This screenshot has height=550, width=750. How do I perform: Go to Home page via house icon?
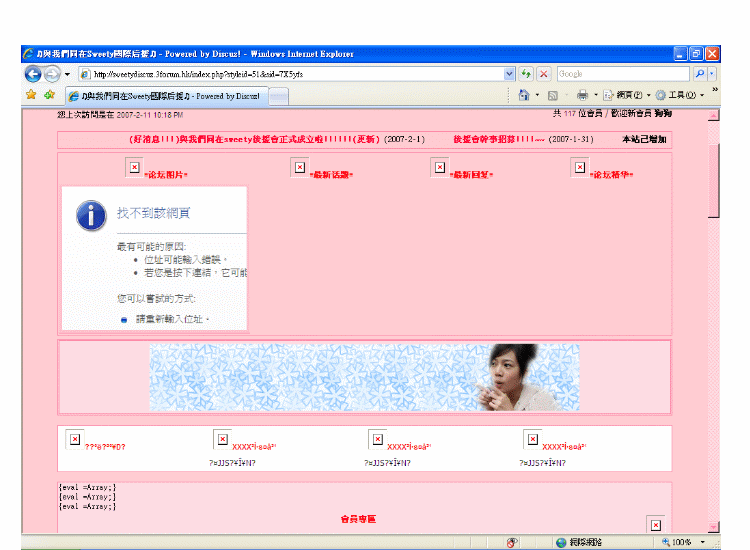point(524,95)
